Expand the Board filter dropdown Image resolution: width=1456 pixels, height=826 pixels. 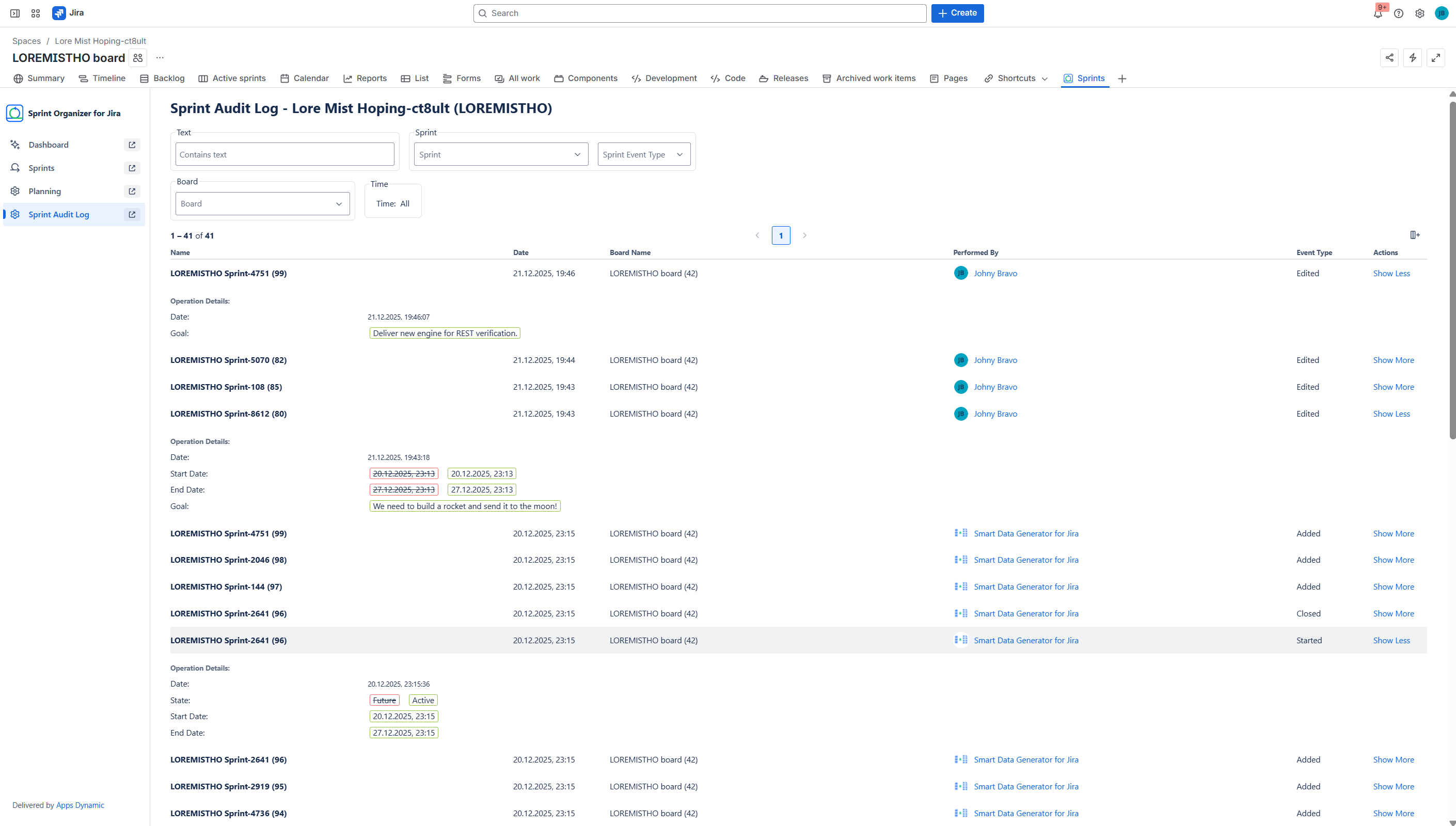(262, 204)
